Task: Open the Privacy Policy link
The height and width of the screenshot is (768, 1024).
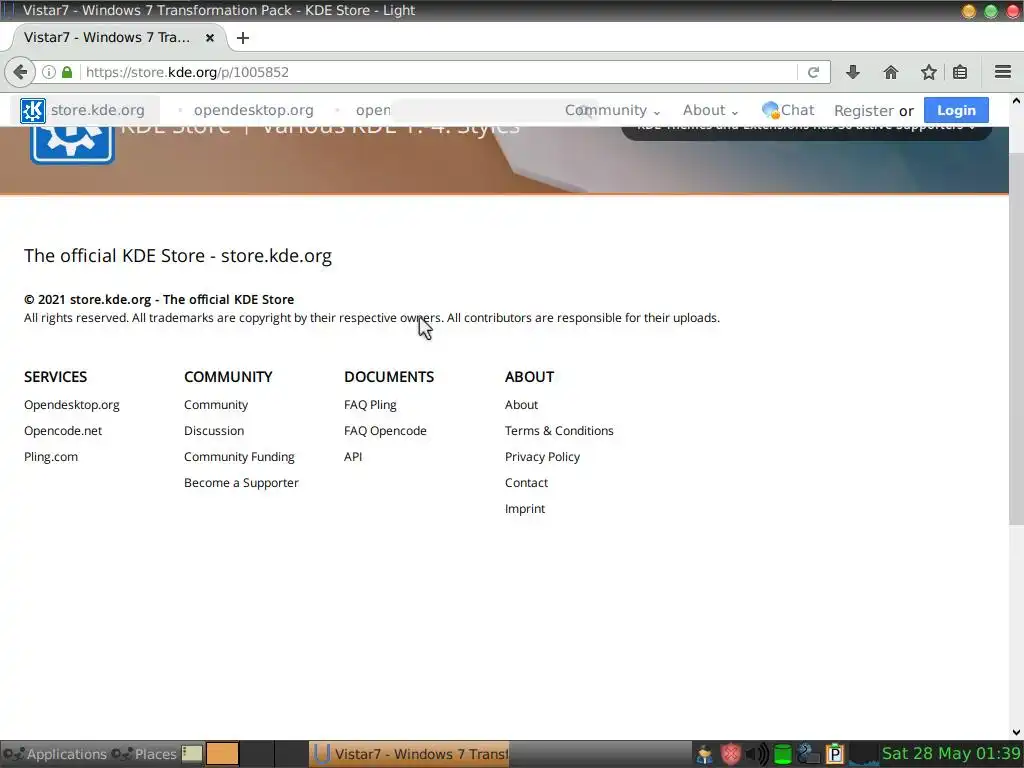Action: [542, 457]
